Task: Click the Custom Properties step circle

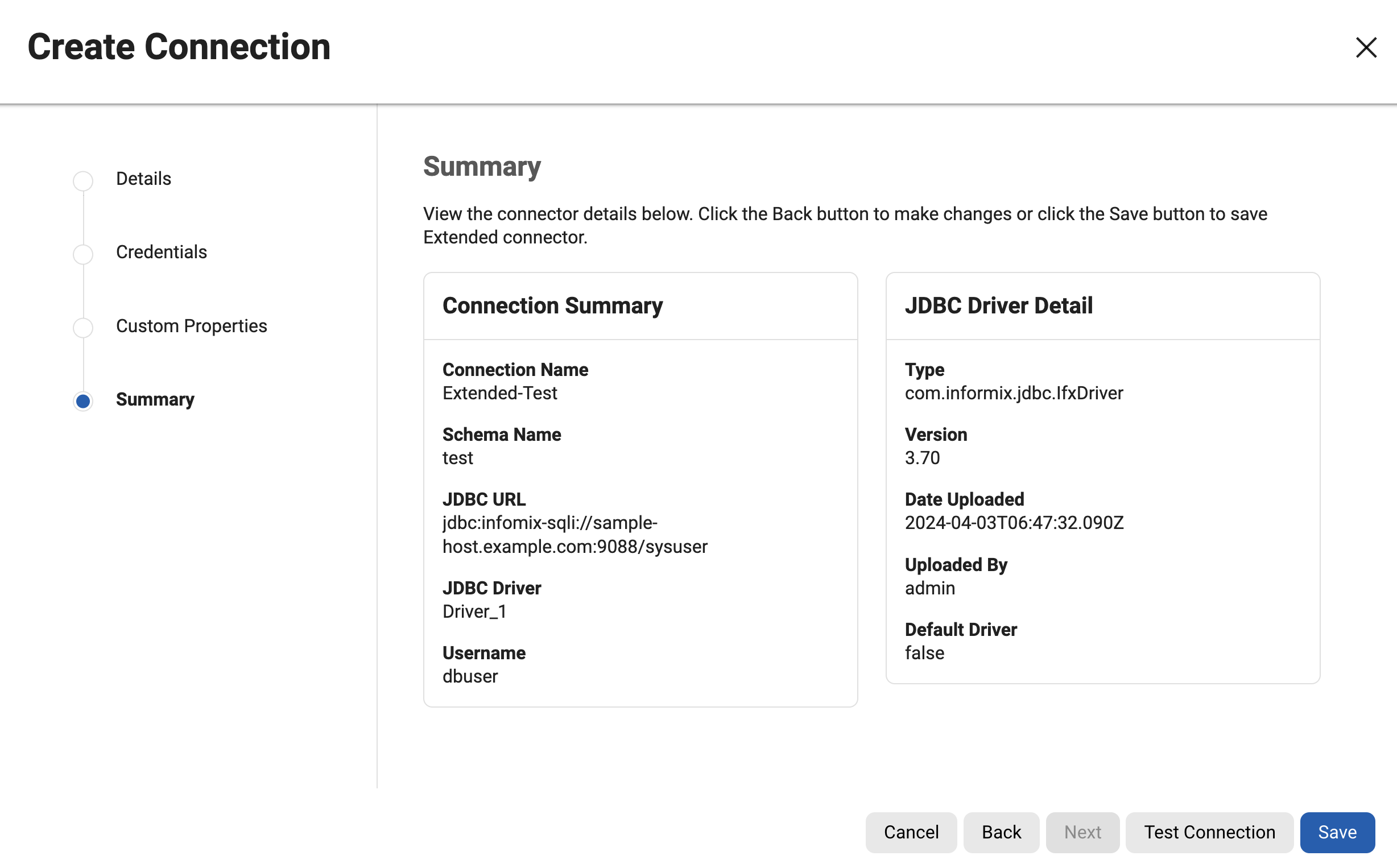Action: (83, 327)
